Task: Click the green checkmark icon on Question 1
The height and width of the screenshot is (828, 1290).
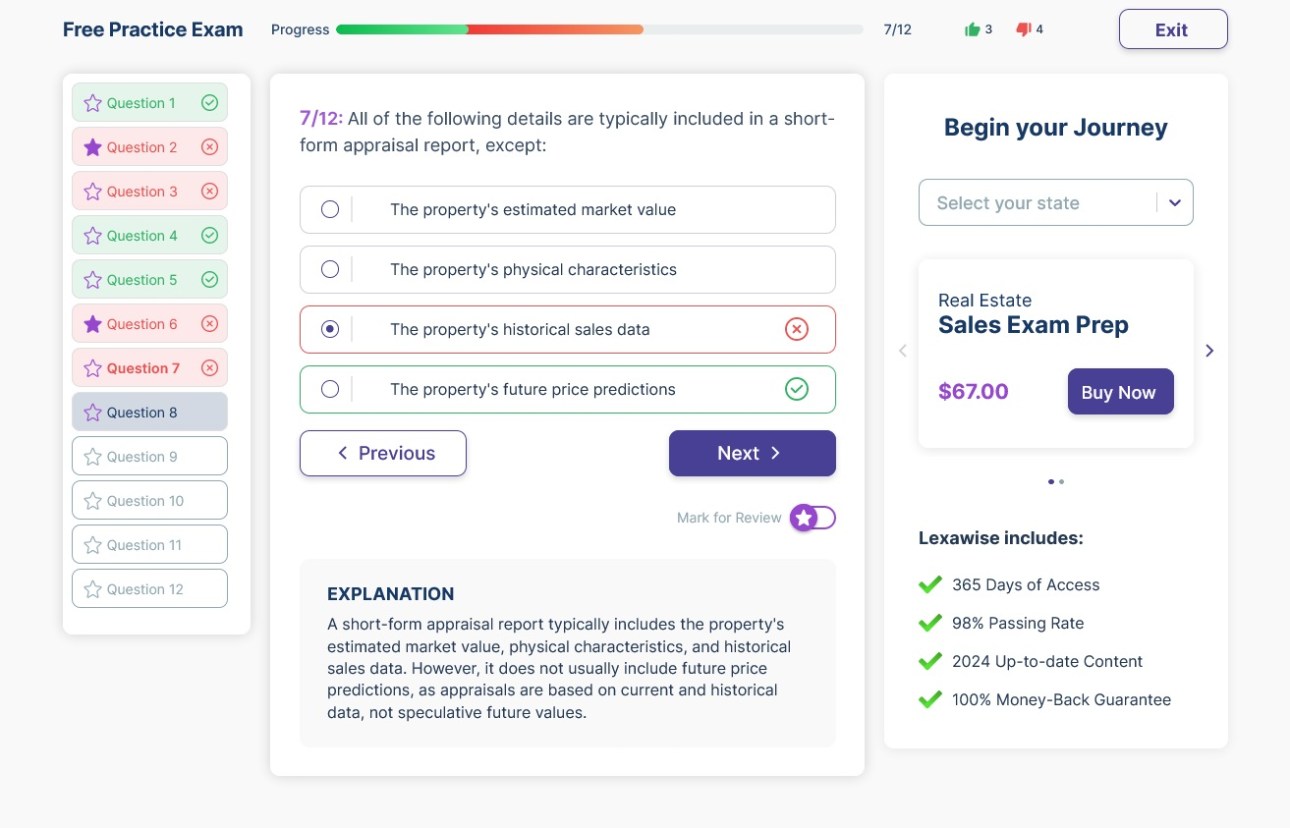Action: tap(209, 103)
